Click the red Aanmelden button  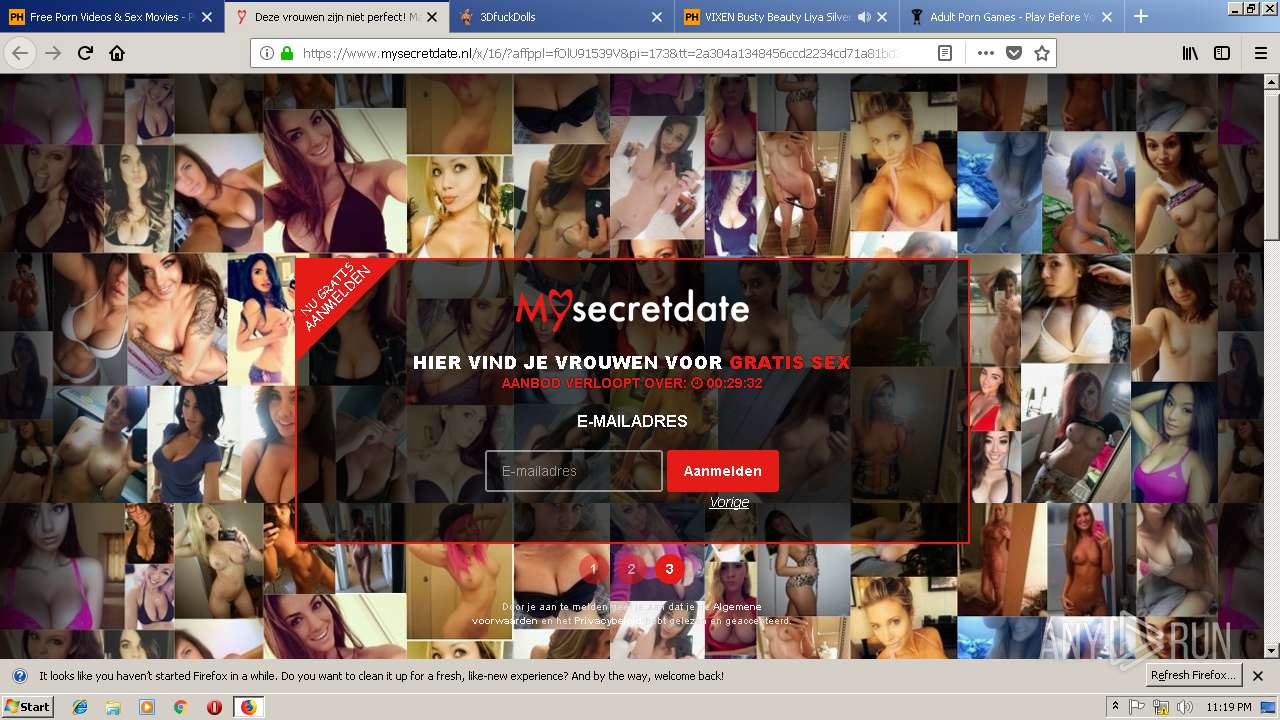723,471
